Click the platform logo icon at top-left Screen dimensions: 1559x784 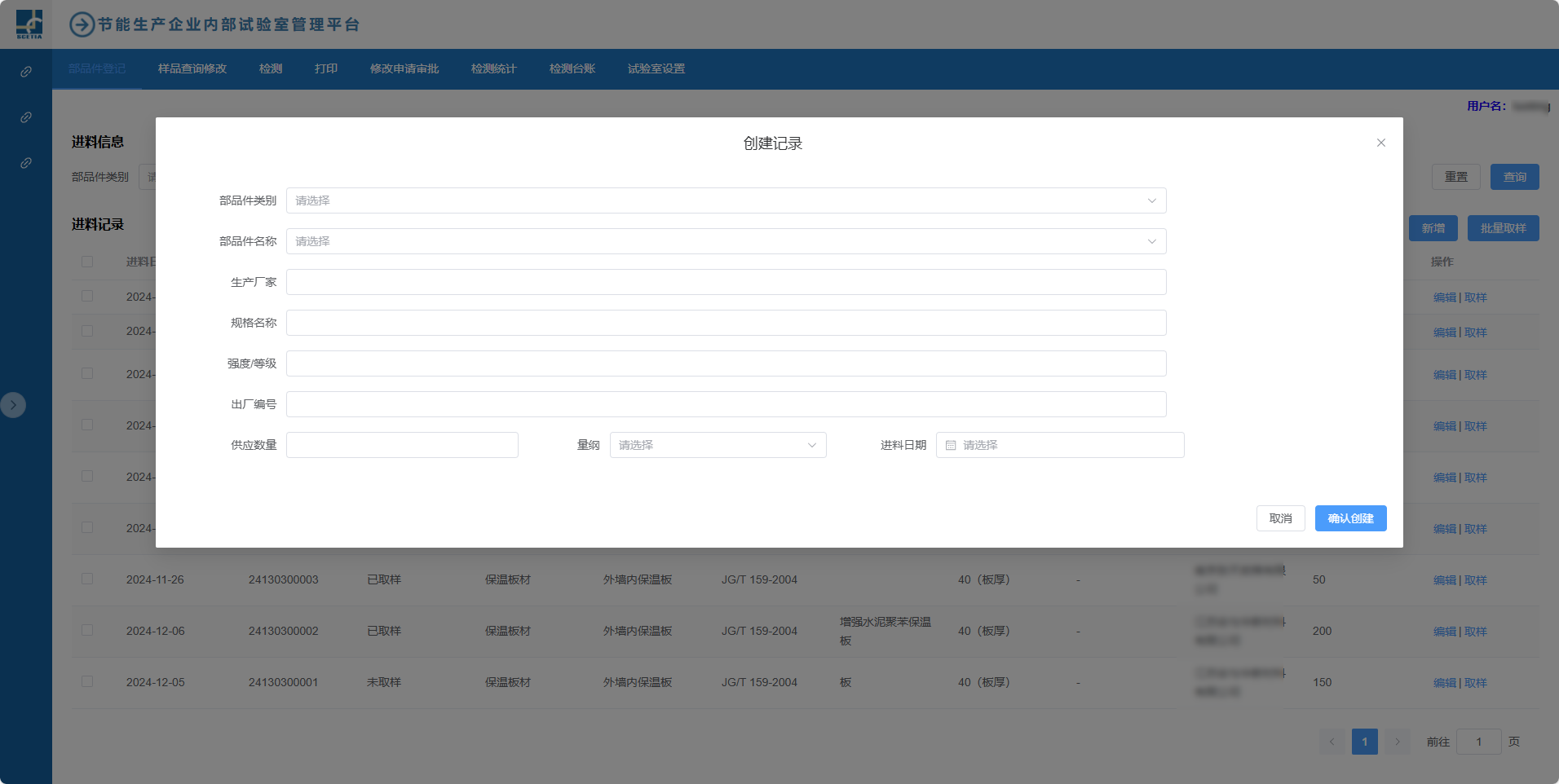[x=29, y=24]
